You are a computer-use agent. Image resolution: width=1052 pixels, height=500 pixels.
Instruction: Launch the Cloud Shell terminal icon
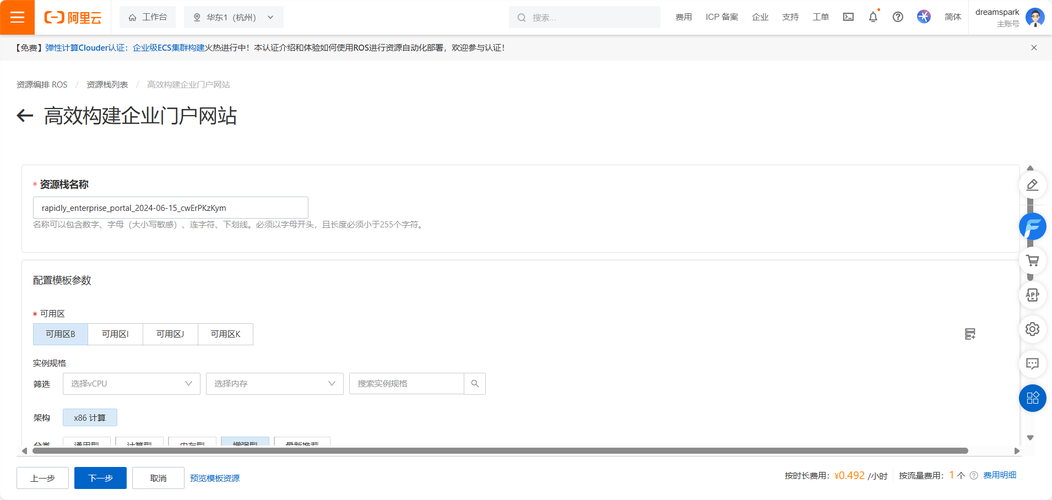click(848, 17)
